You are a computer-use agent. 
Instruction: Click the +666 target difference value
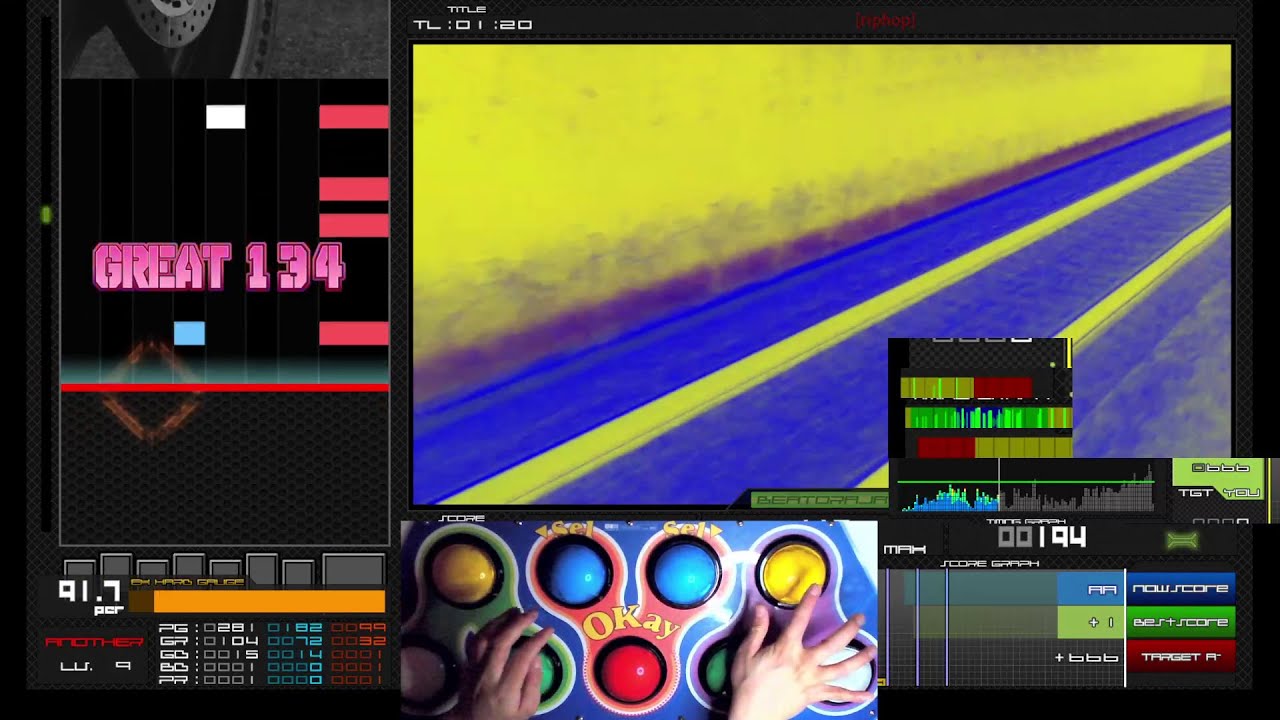point(1085,658)
